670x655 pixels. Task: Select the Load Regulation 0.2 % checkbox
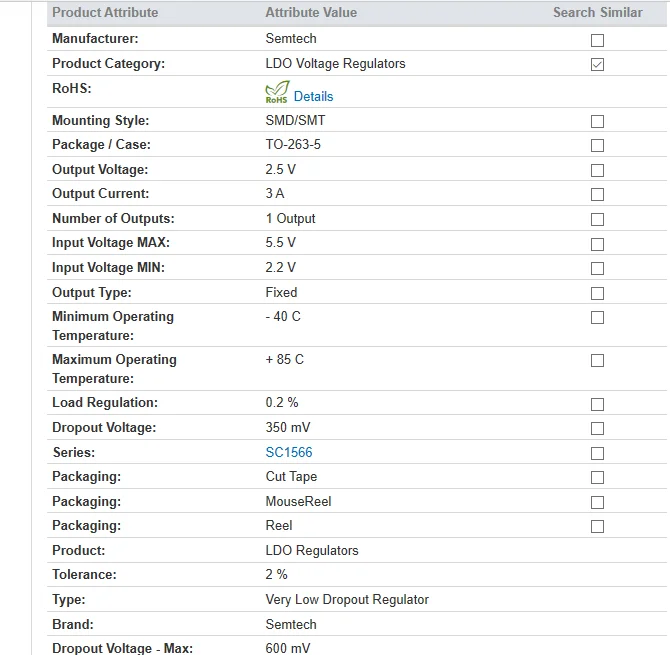[x=597, y=404]
